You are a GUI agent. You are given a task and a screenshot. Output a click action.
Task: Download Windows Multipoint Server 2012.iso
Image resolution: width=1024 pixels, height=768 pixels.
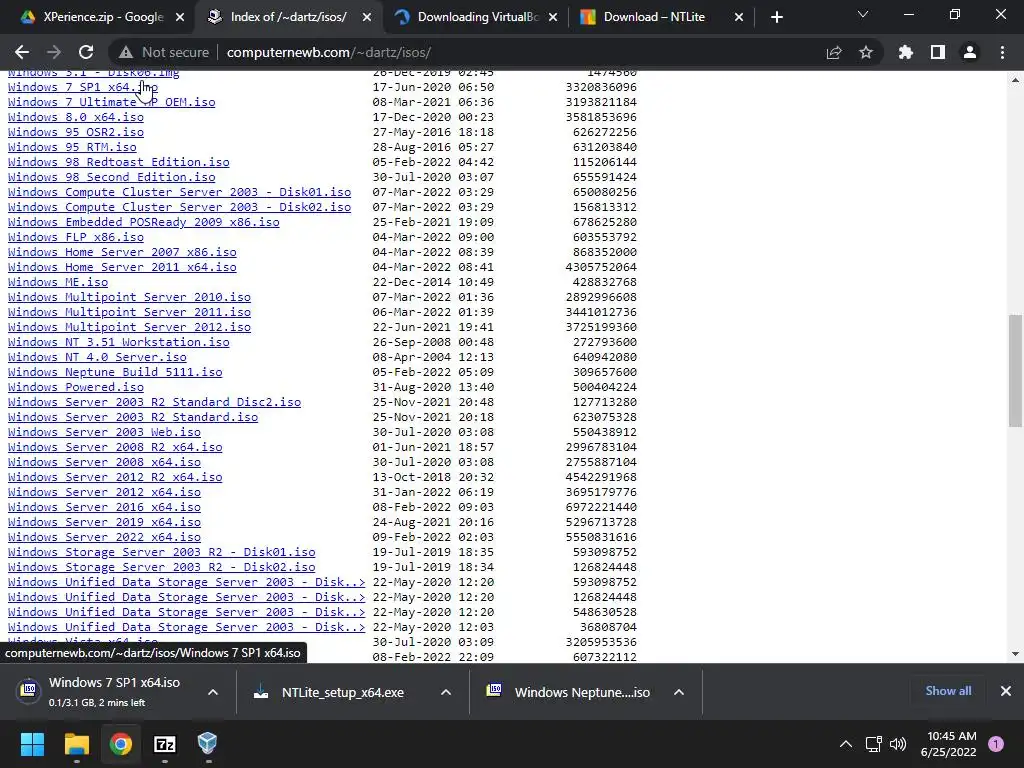[129, 327]
